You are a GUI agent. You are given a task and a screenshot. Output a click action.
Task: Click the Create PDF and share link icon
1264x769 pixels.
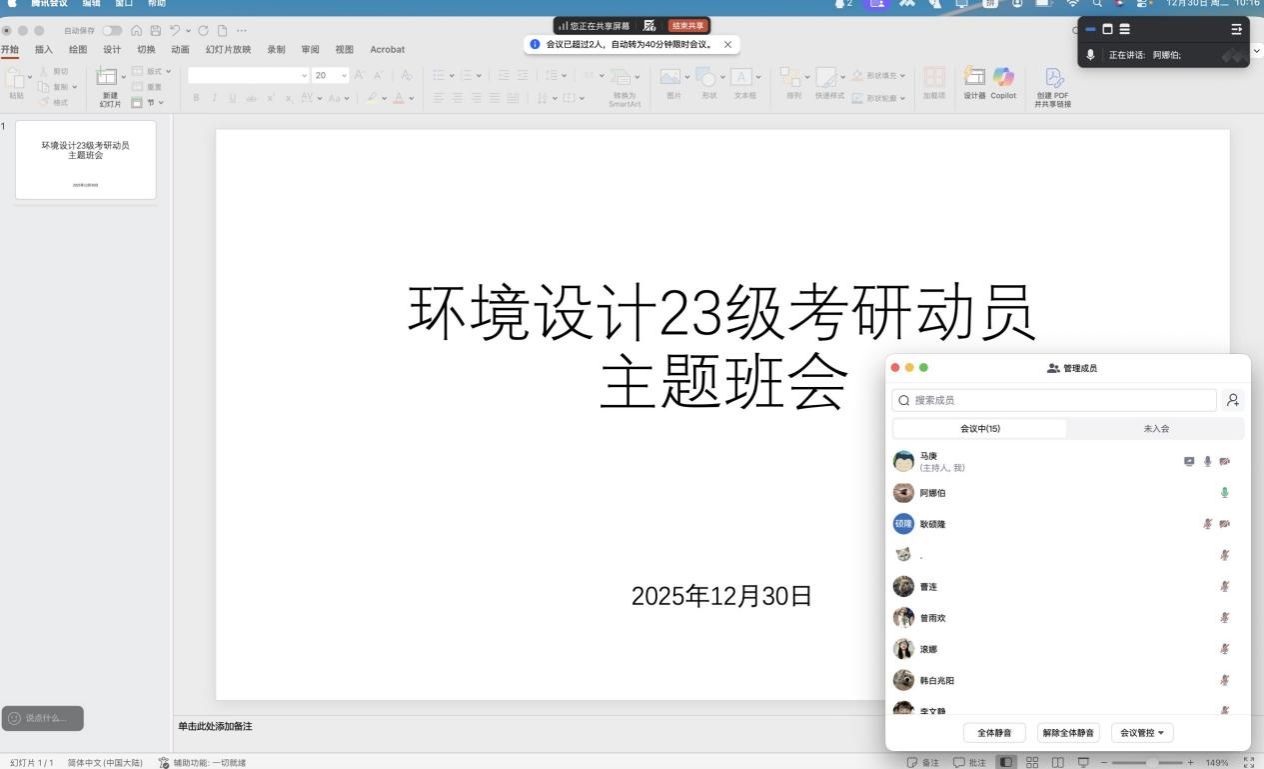coord(1053,79)
